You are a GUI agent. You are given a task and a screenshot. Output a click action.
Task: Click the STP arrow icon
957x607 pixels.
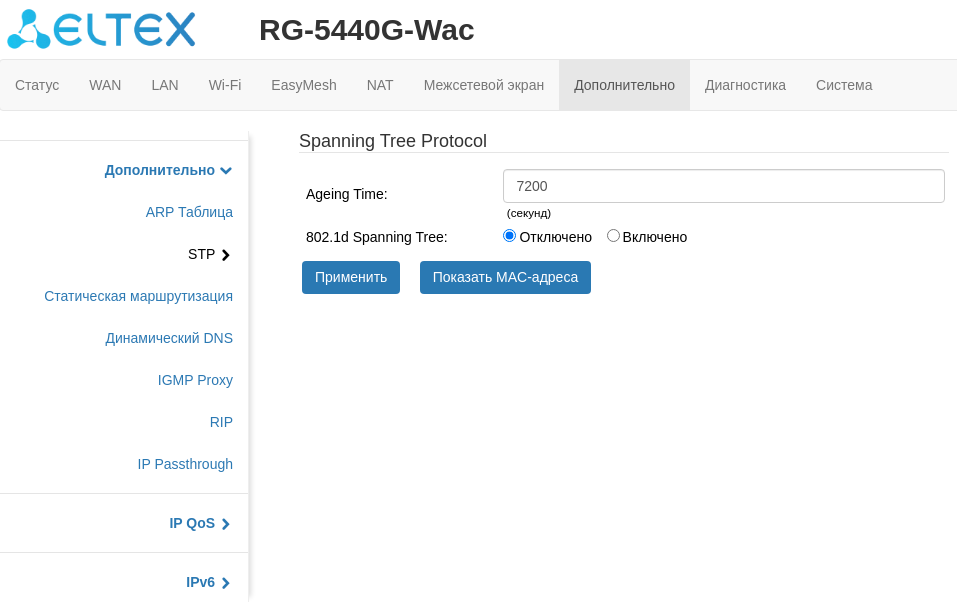[x=226, y=255]
